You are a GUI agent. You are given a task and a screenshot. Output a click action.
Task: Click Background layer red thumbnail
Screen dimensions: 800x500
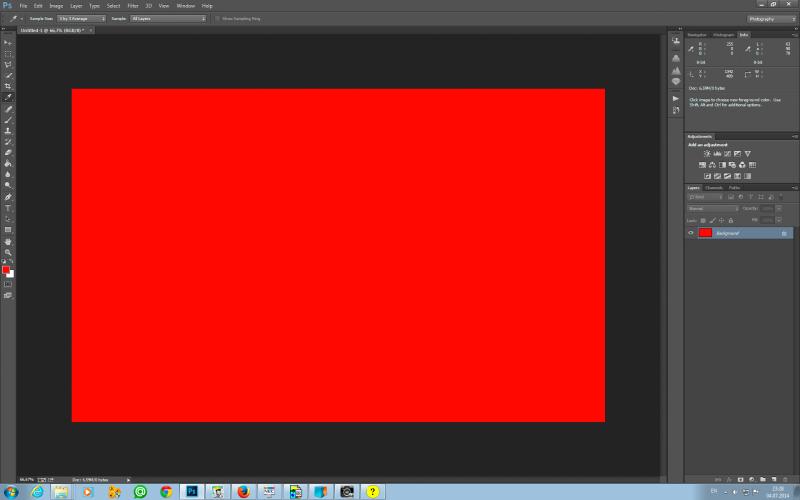click(x=706, y=233)
